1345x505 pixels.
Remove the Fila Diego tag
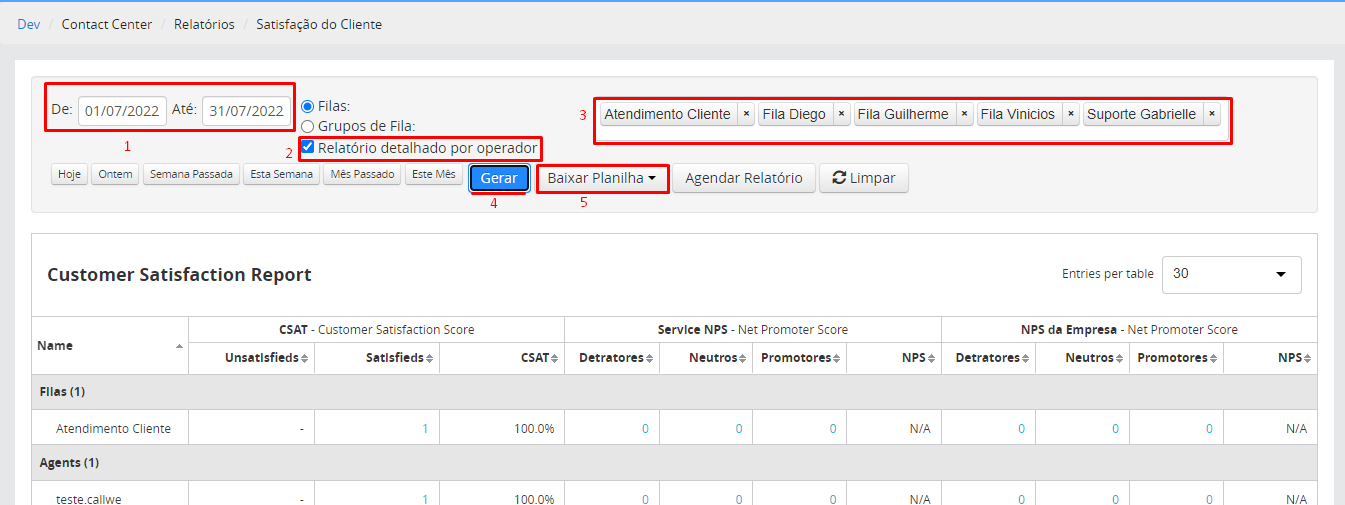(x=841, y=114)
